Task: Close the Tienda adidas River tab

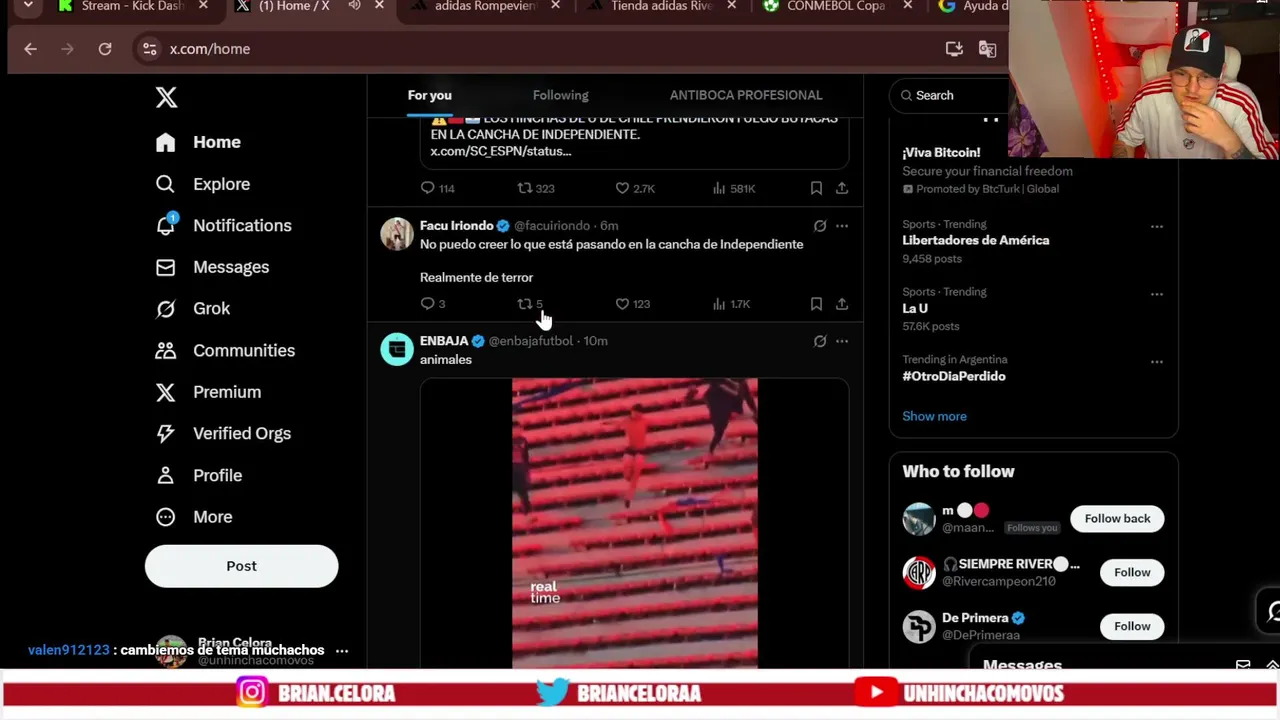Action: [x=731, y=6]
